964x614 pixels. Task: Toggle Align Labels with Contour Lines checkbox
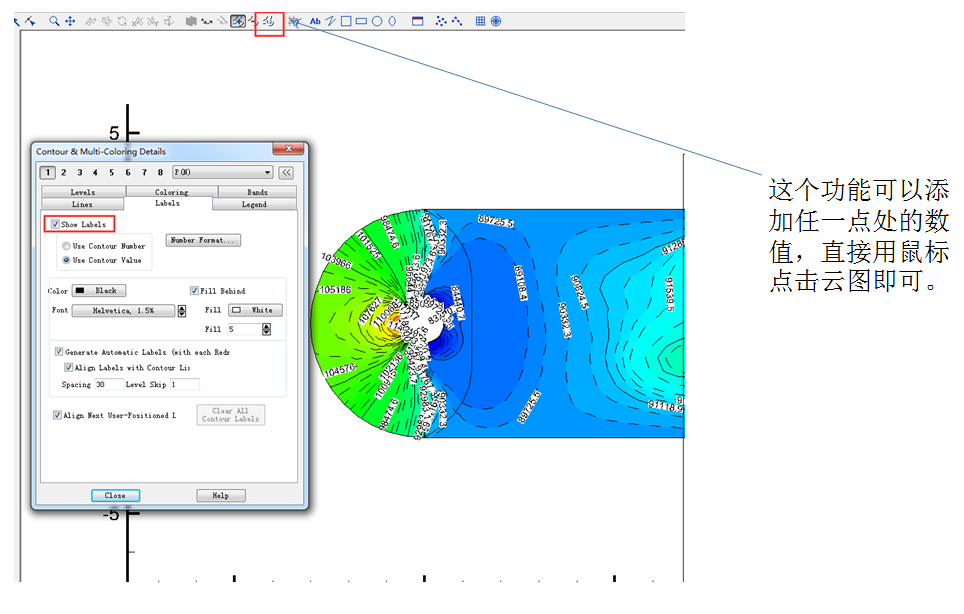click(x=69, y=367)
